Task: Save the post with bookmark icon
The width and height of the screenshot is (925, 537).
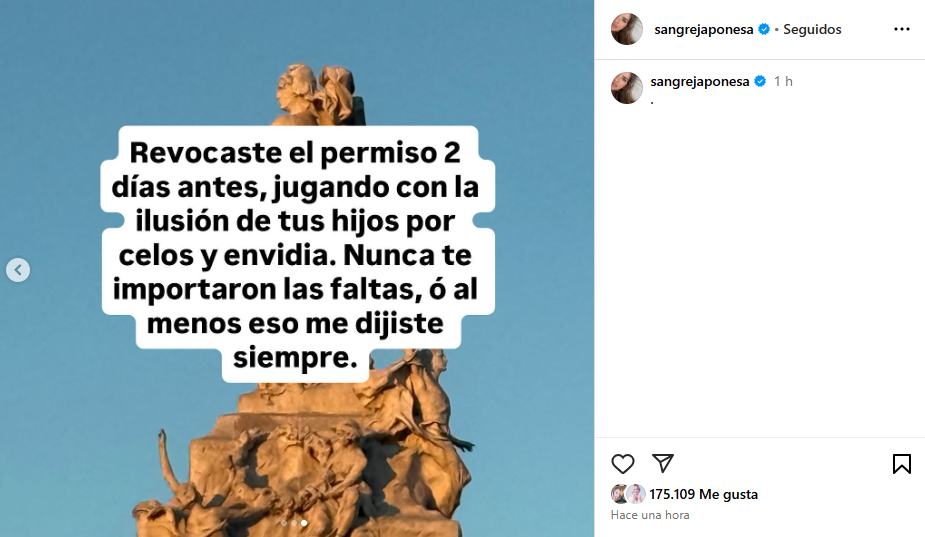Action: click(901, 464)
